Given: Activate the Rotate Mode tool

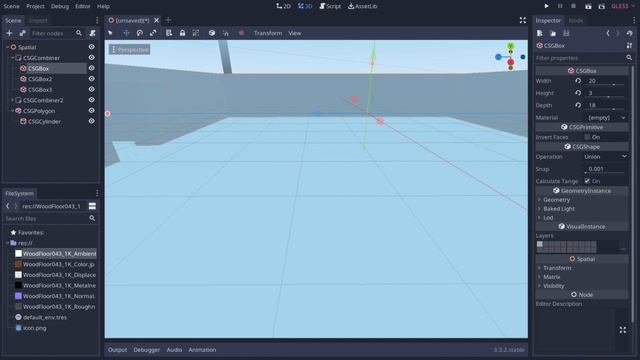Looking at the screenshot, I should tap(140, 33).
